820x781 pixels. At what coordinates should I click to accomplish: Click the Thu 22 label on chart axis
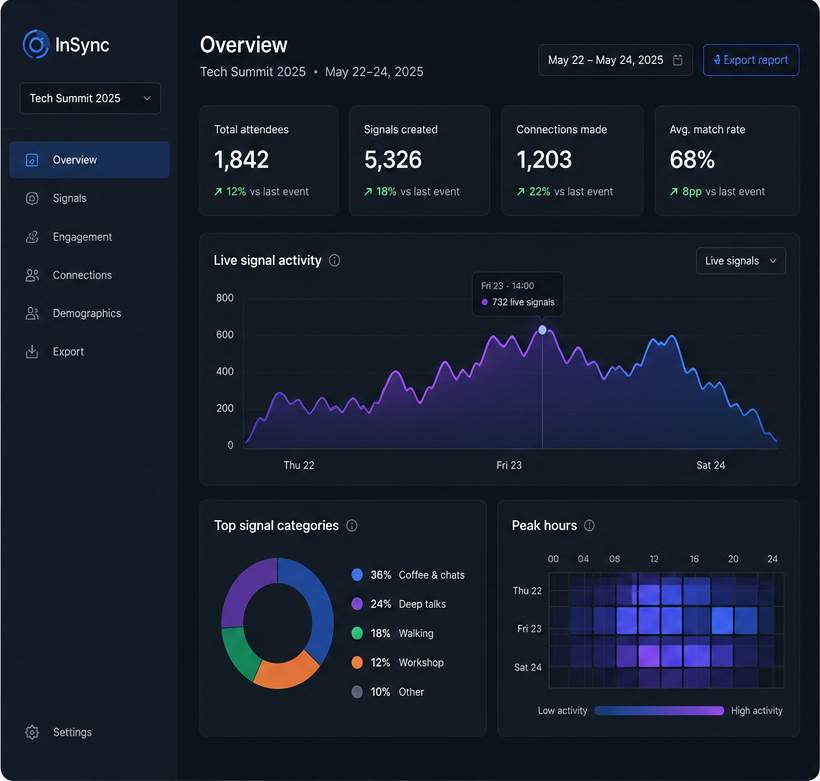point(299,466)
